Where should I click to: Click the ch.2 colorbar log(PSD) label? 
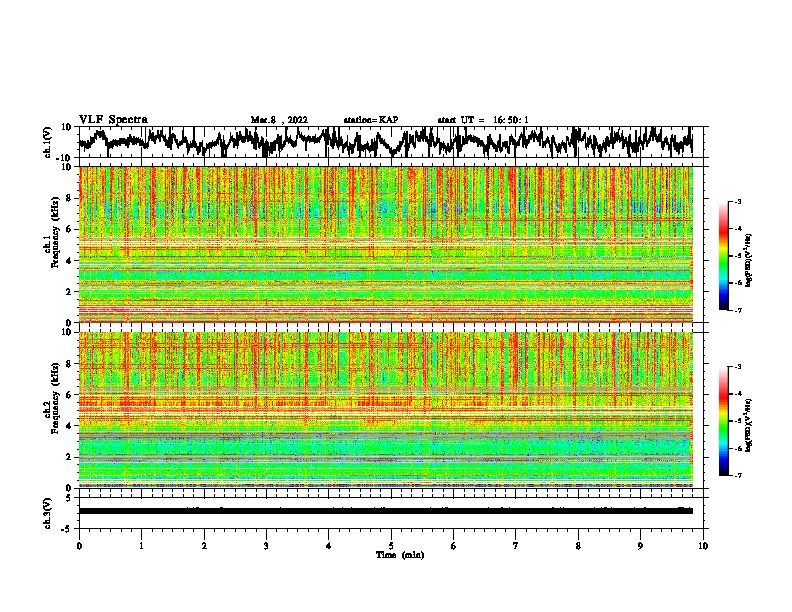tap(748, 425)
